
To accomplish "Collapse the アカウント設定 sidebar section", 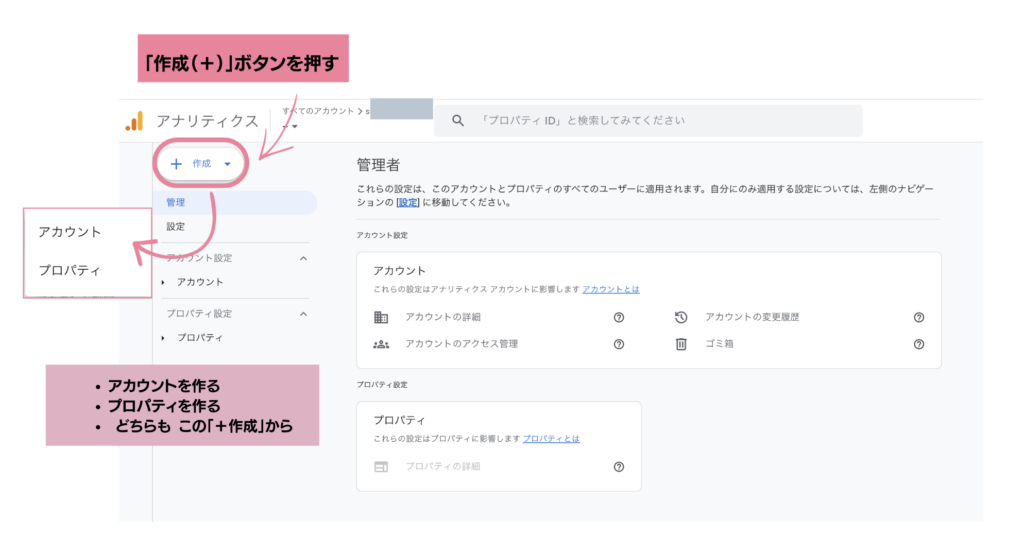I will 304,258.
